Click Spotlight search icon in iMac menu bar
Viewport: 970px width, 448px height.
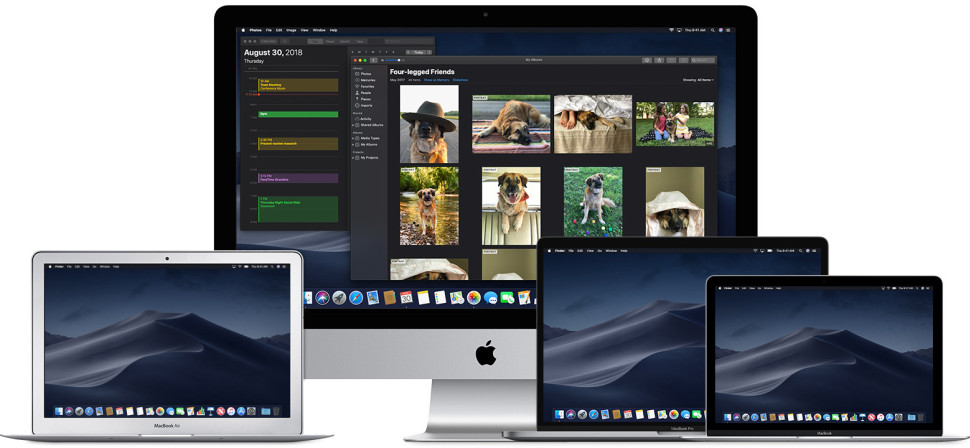(x=712, y=30)
